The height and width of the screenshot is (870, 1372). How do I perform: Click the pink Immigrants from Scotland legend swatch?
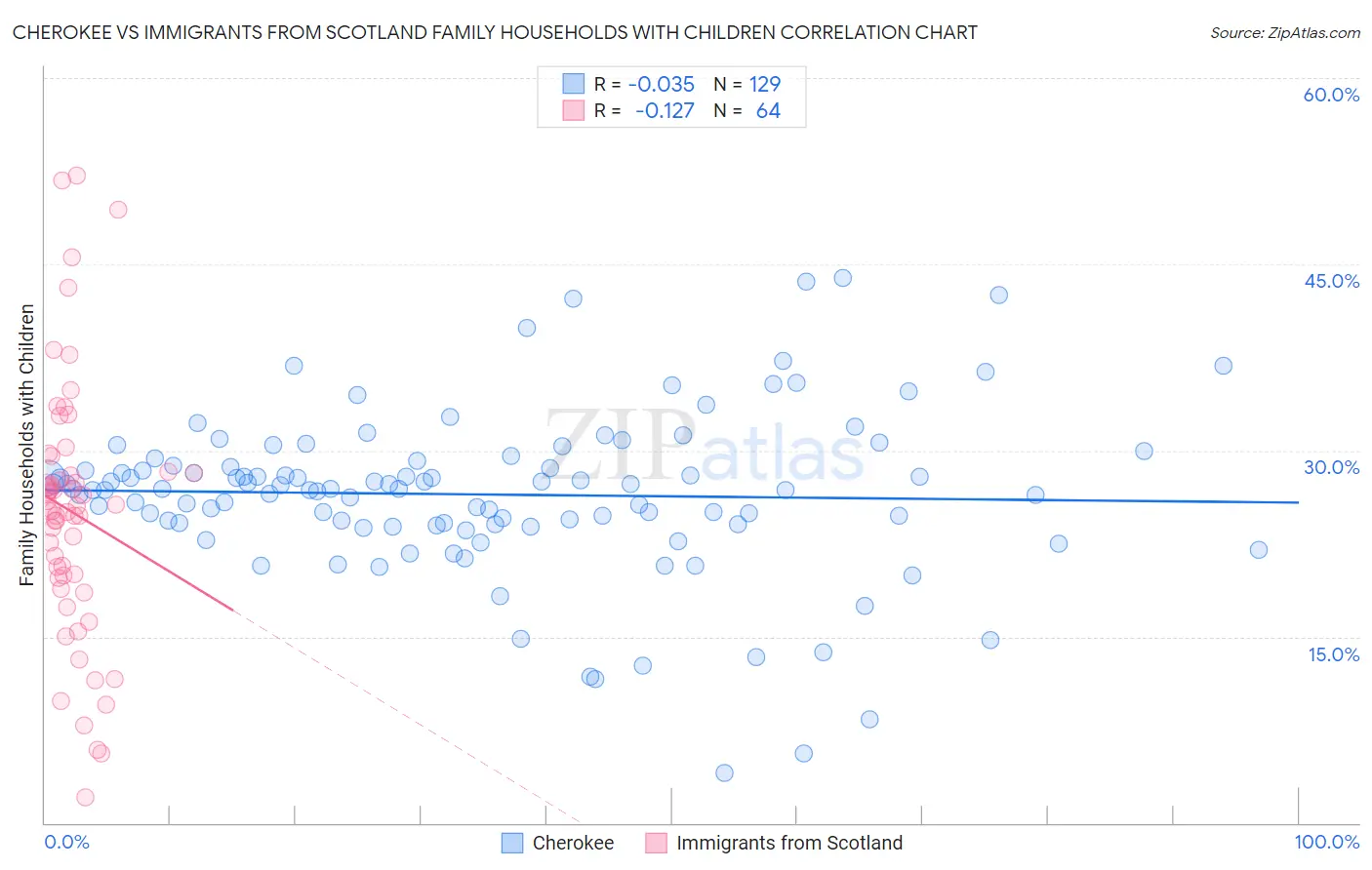(656, 843)
